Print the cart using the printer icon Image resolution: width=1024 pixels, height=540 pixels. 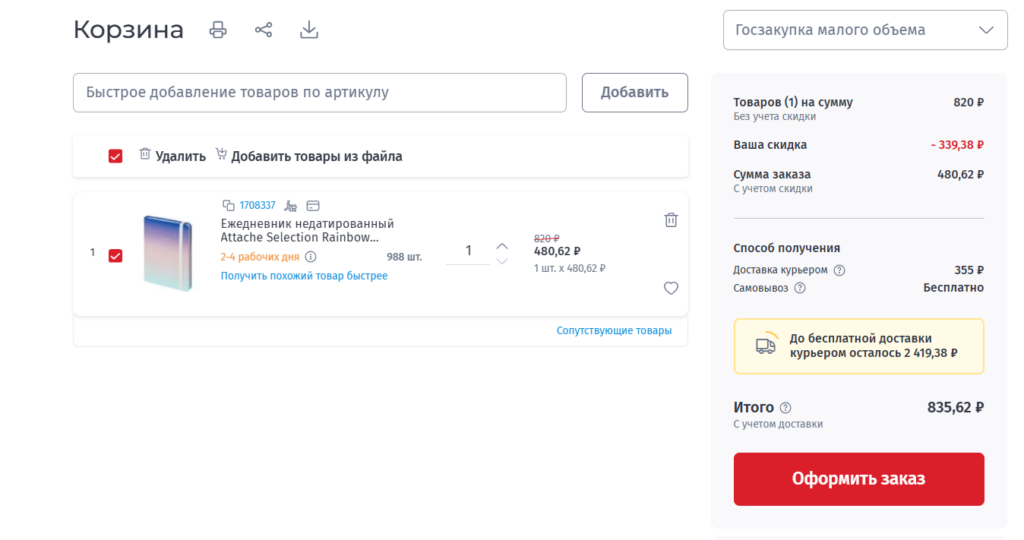click(x=218, y=30)
